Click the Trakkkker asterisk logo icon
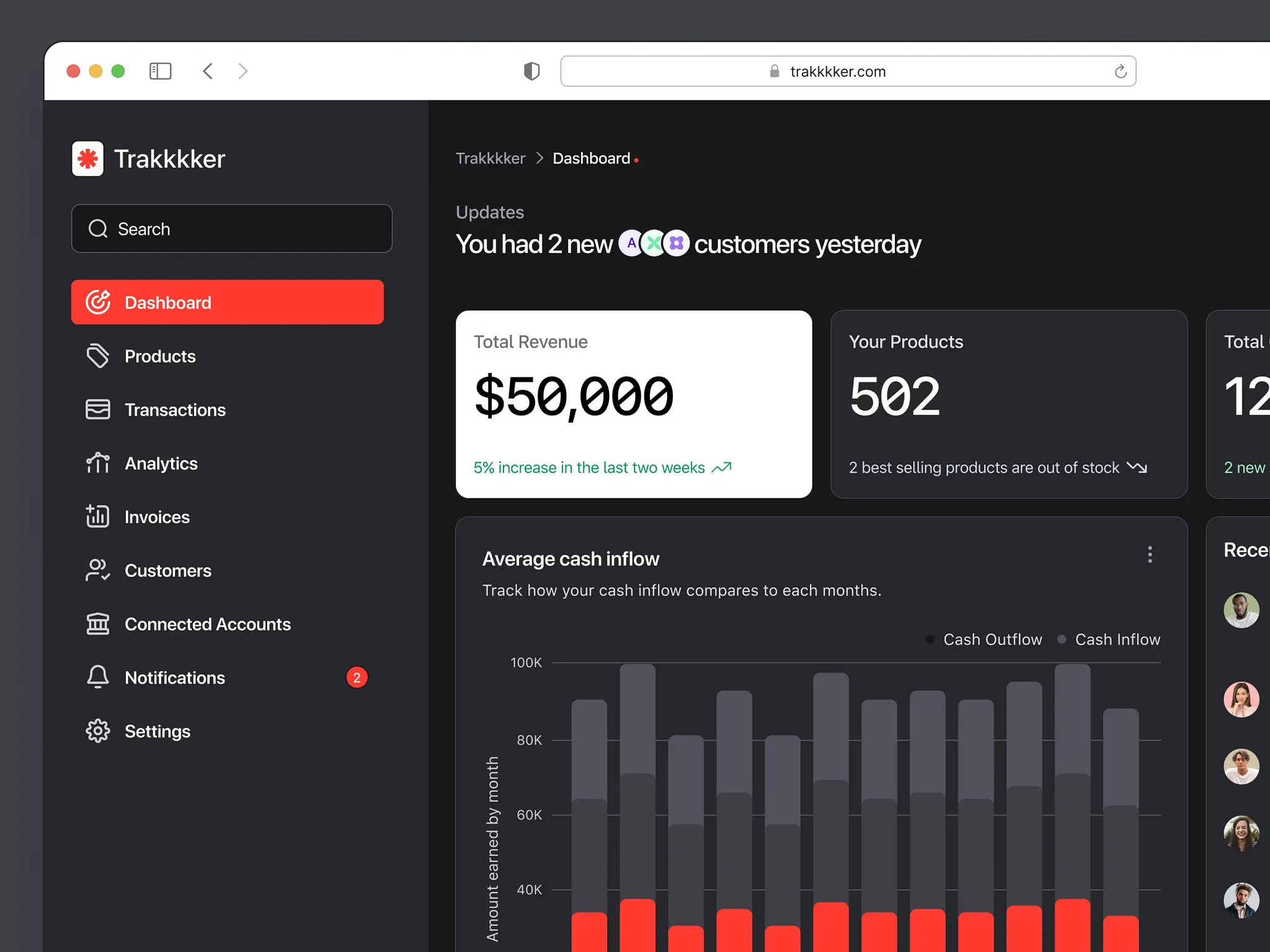1270x952 pixels. pos(87,159)
